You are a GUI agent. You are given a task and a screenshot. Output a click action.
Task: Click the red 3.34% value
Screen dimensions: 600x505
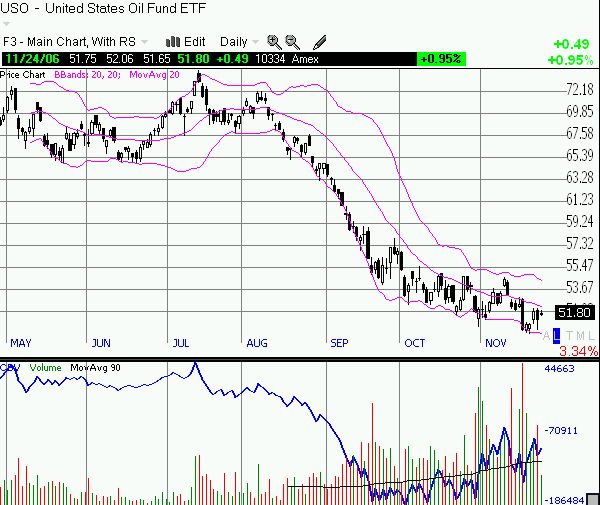(x=579, y=351)
